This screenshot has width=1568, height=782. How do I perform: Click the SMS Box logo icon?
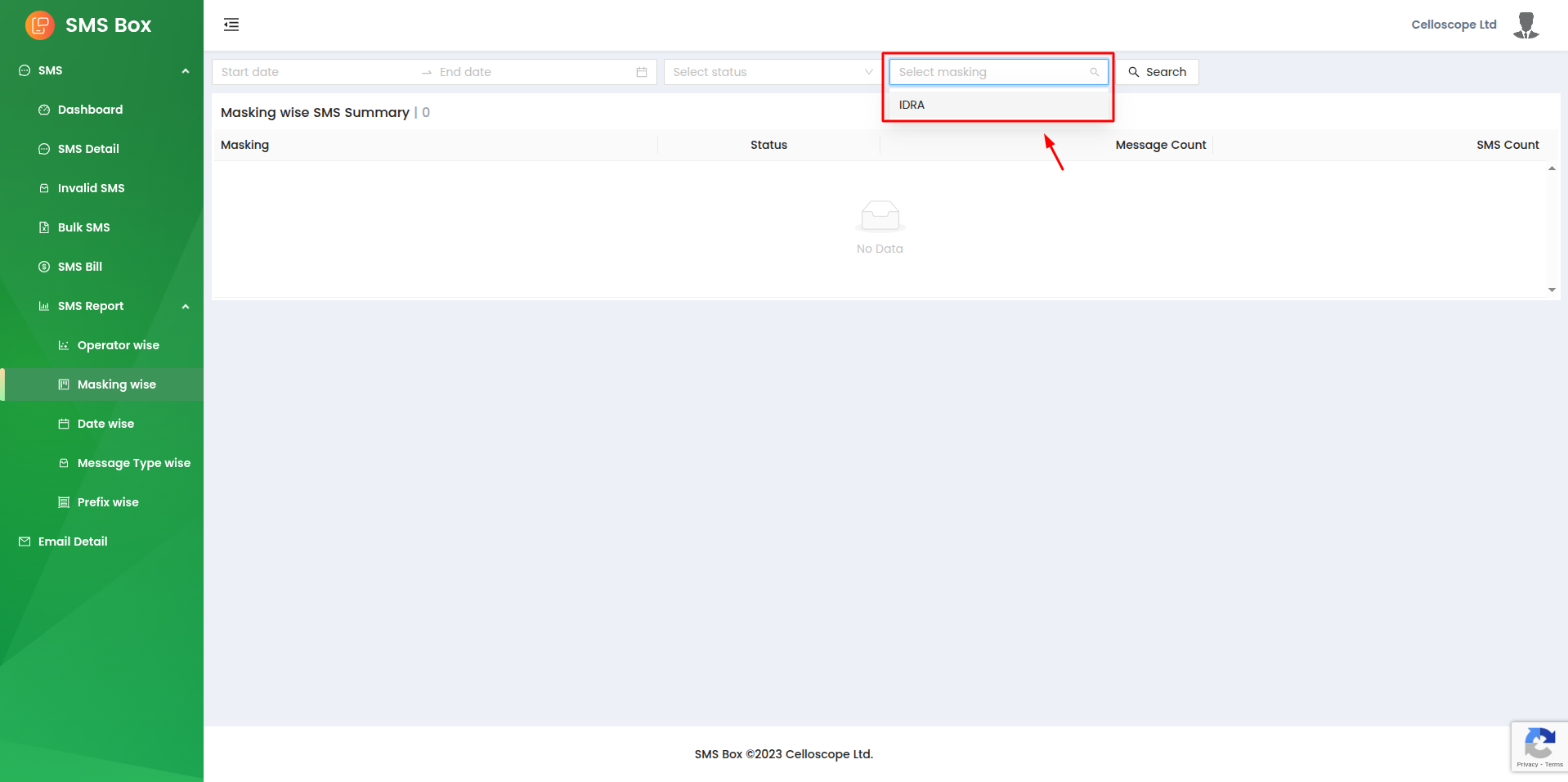(x=39, y=25)
